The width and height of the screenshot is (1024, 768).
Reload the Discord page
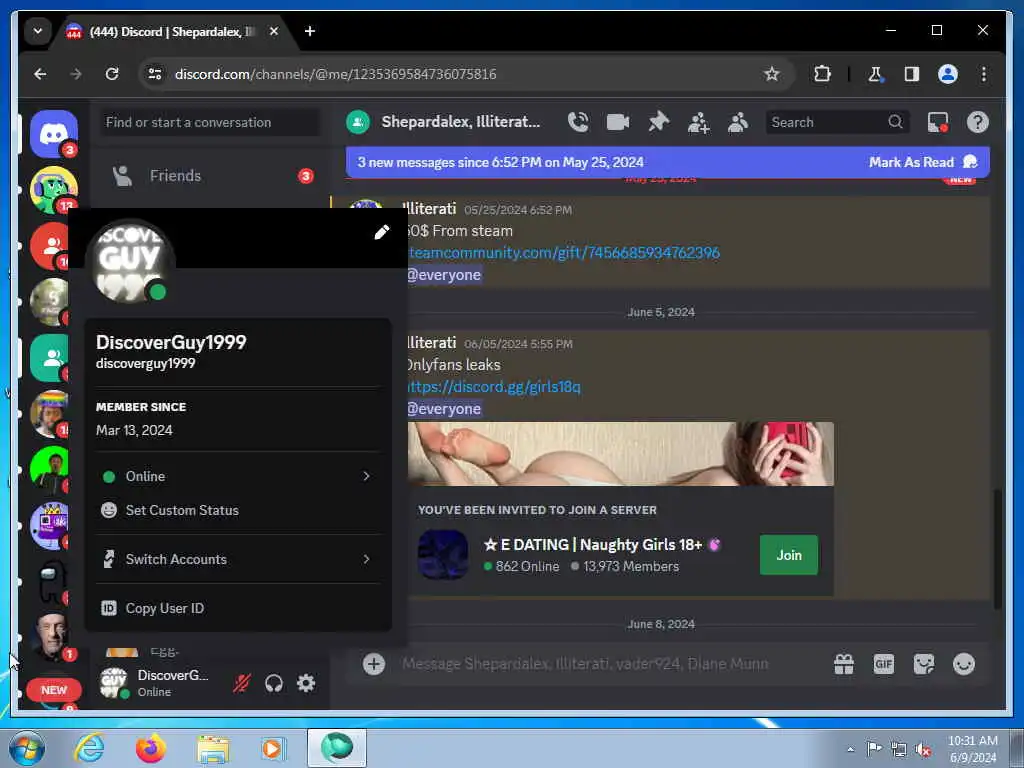tap(112, 74)
